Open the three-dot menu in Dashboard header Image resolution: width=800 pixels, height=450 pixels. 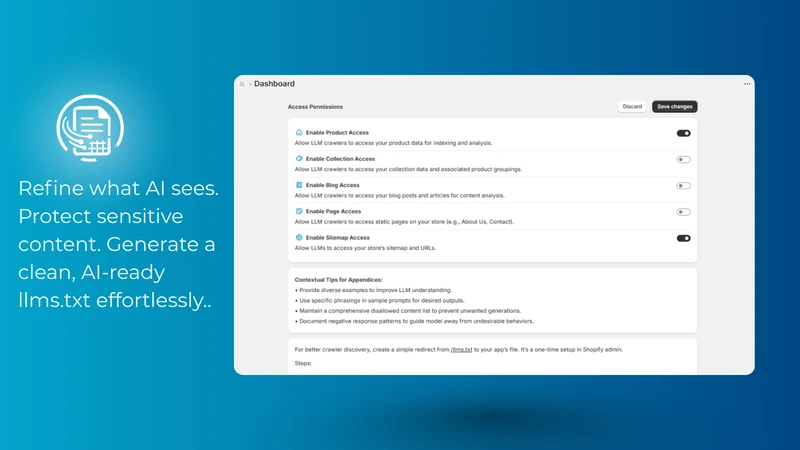click(x=747, y=84)
